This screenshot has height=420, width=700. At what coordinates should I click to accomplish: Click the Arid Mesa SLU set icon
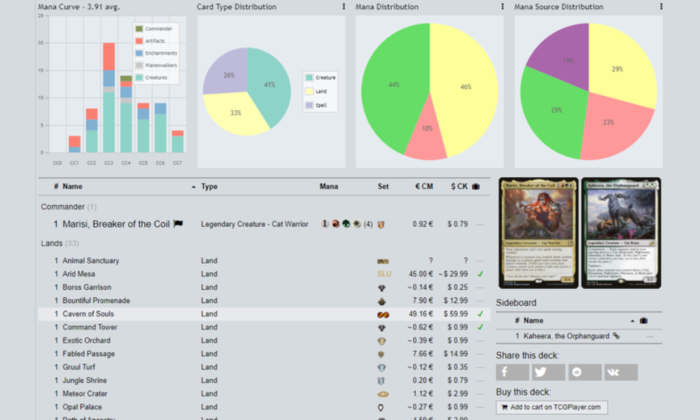(x=383, y=273)
